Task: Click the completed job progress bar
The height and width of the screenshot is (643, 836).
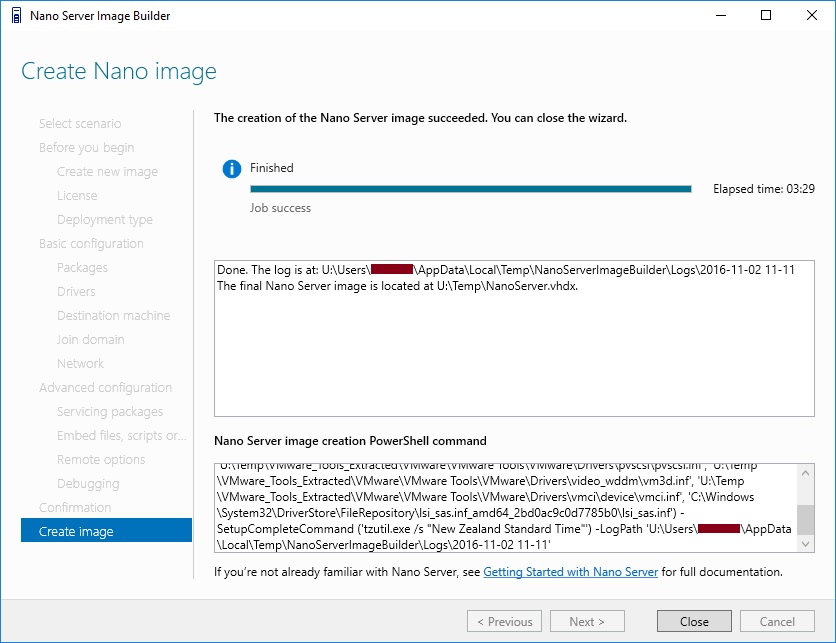Action: [x=471, y=189]
